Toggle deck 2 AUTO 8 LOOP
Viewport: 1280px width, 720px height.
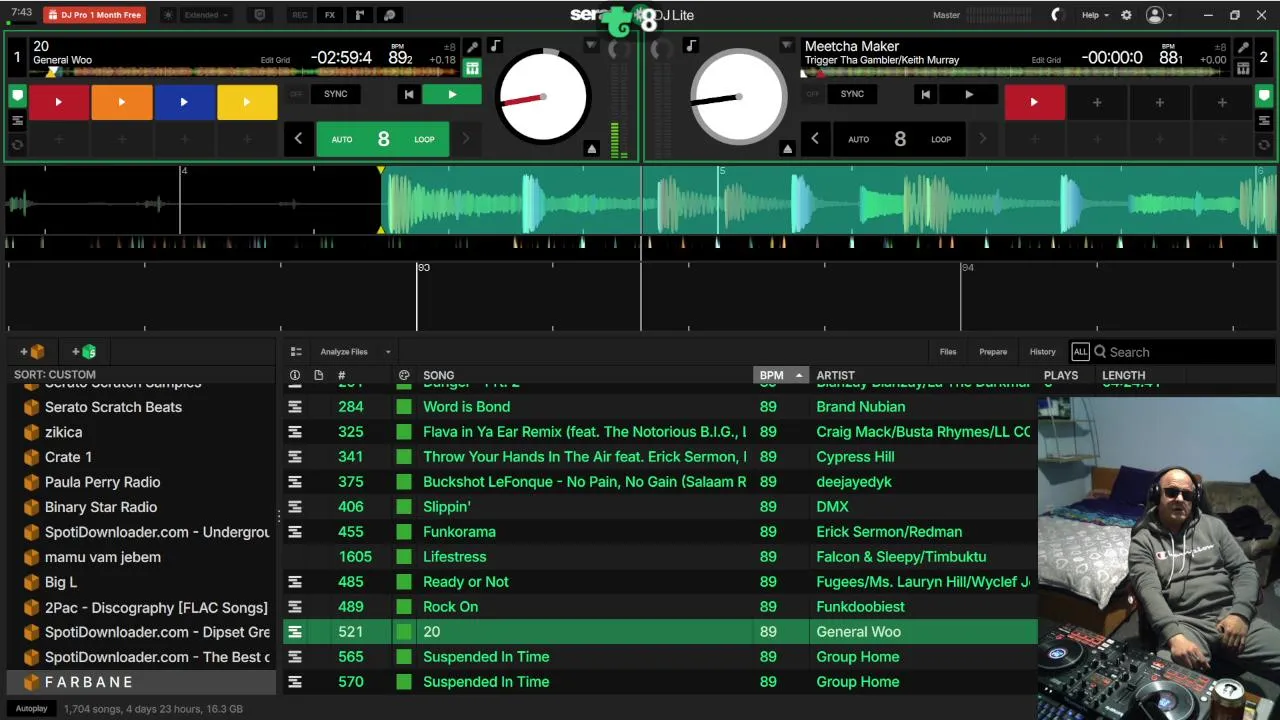(899, 139)
